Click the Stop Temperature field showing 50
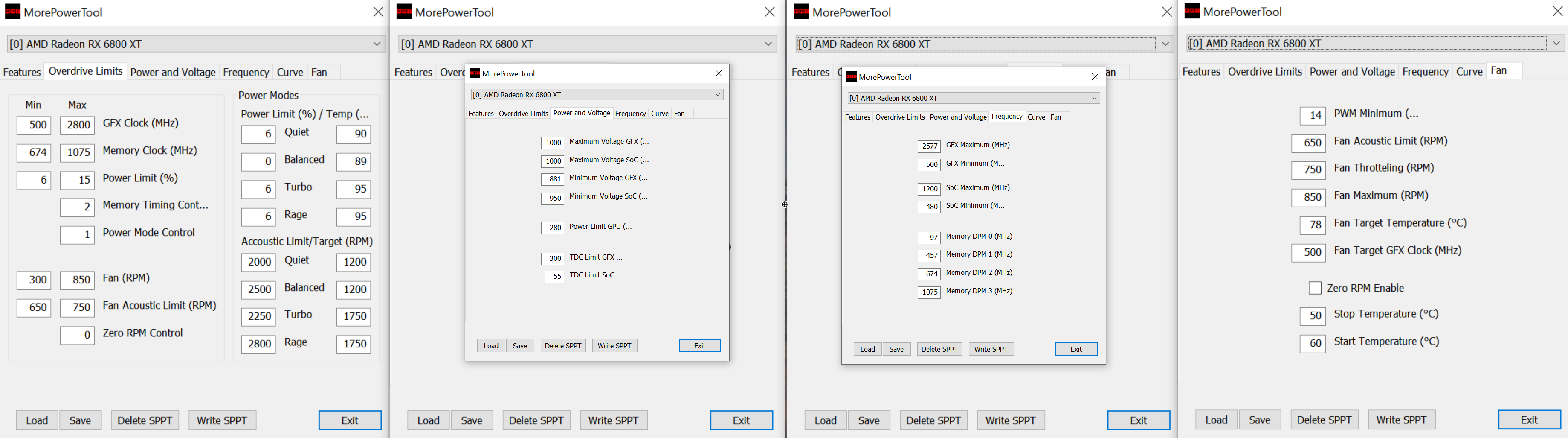The width and height of the screenshot is (1568, 438). point(1312,316)
